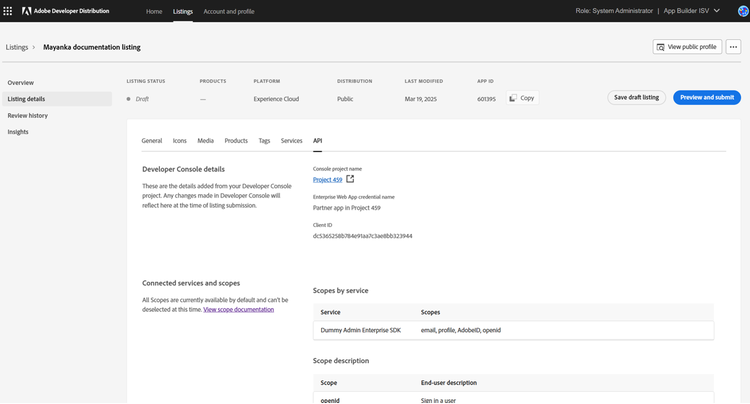Switch to the Media tab
This screenshot has width=750, height=404.
(206, 141)
